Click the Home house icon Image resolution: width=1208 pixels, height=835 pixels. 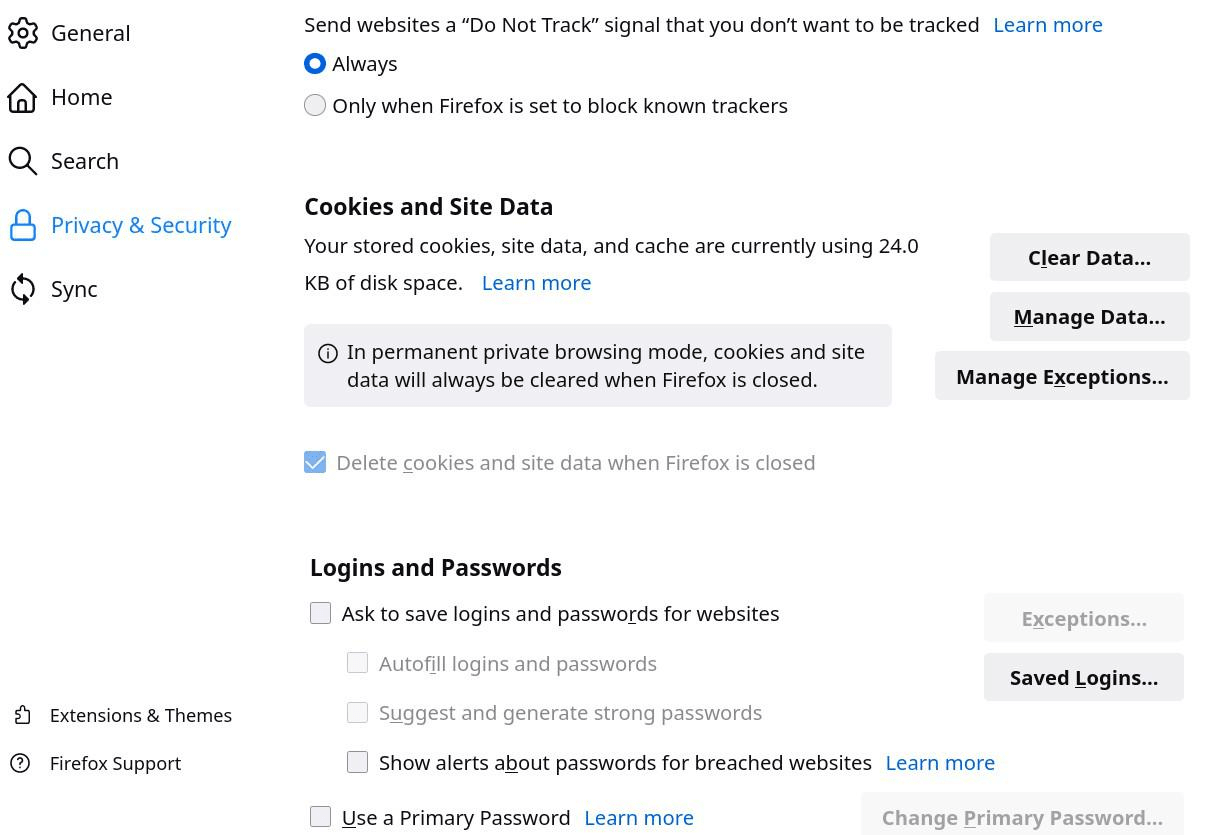(23, 97)
